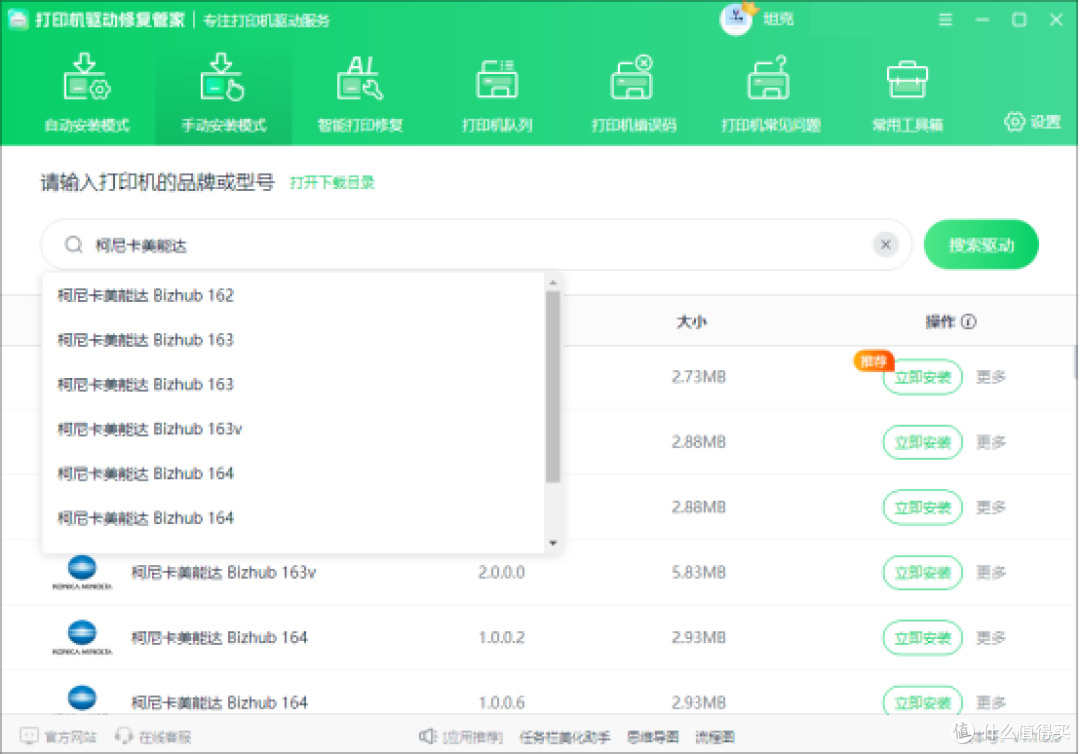The height and width of the screenshot is (754, 1080).
Task: Click the app logo in title bar
Action: (x=18, y=19)
